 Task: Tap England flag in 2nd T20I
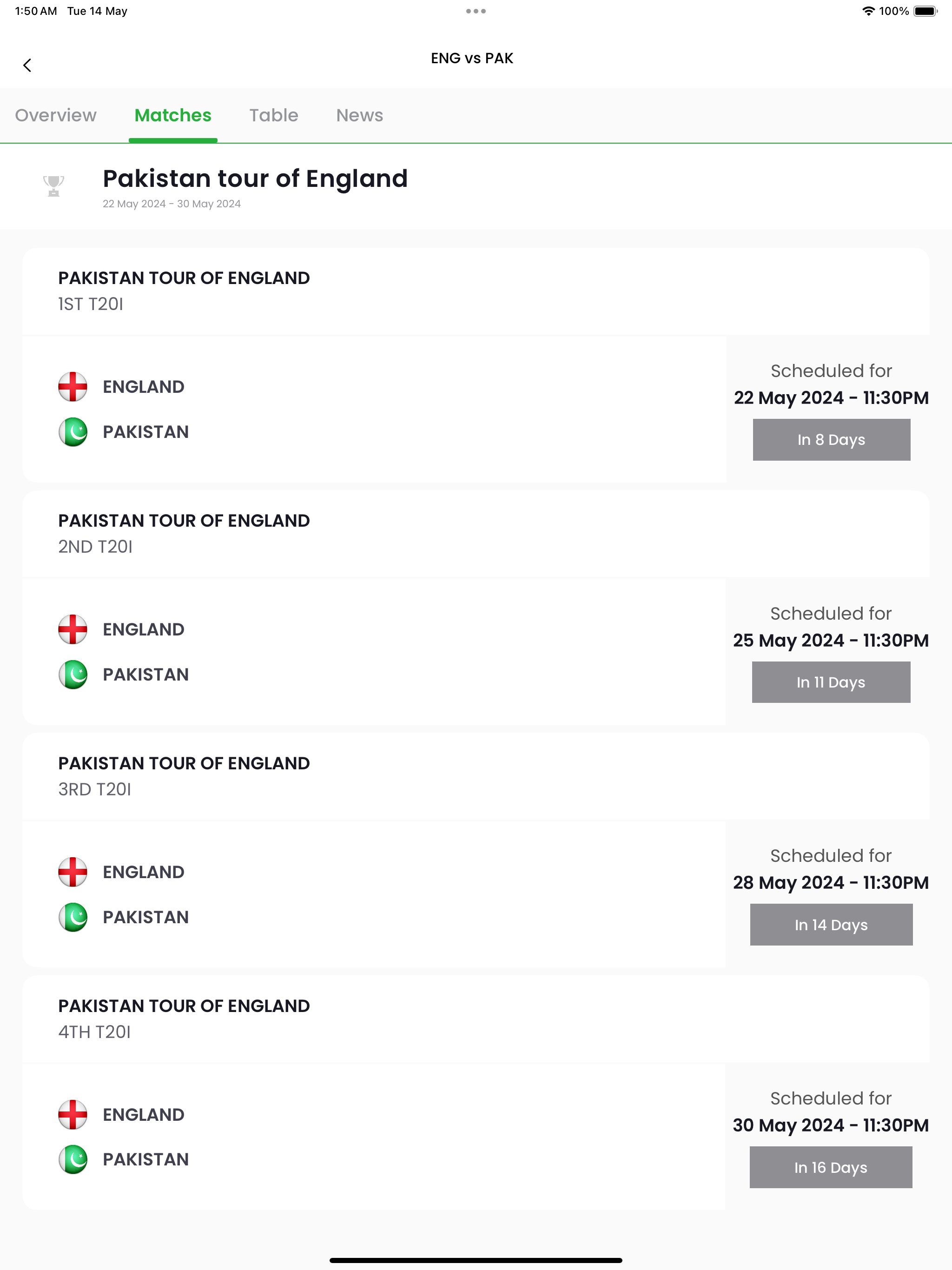click(x=73, y=629)
